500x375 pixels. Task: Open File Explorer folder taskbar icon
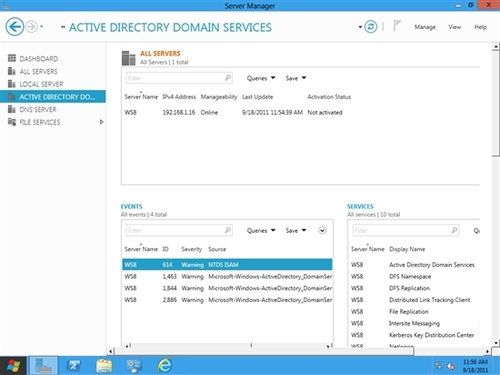pyautogui.click(x=104, y=366)
